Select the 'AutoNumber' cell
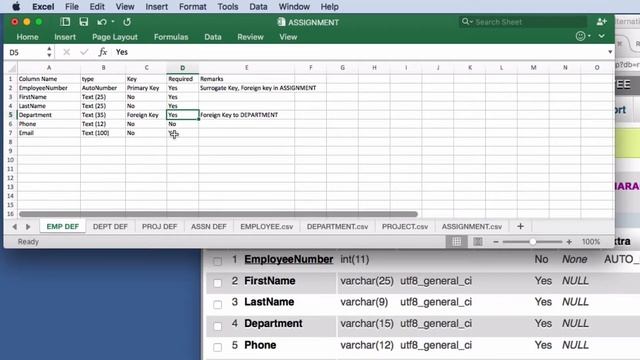This screenshot has width=640, height=360. (x=103, y=88)
